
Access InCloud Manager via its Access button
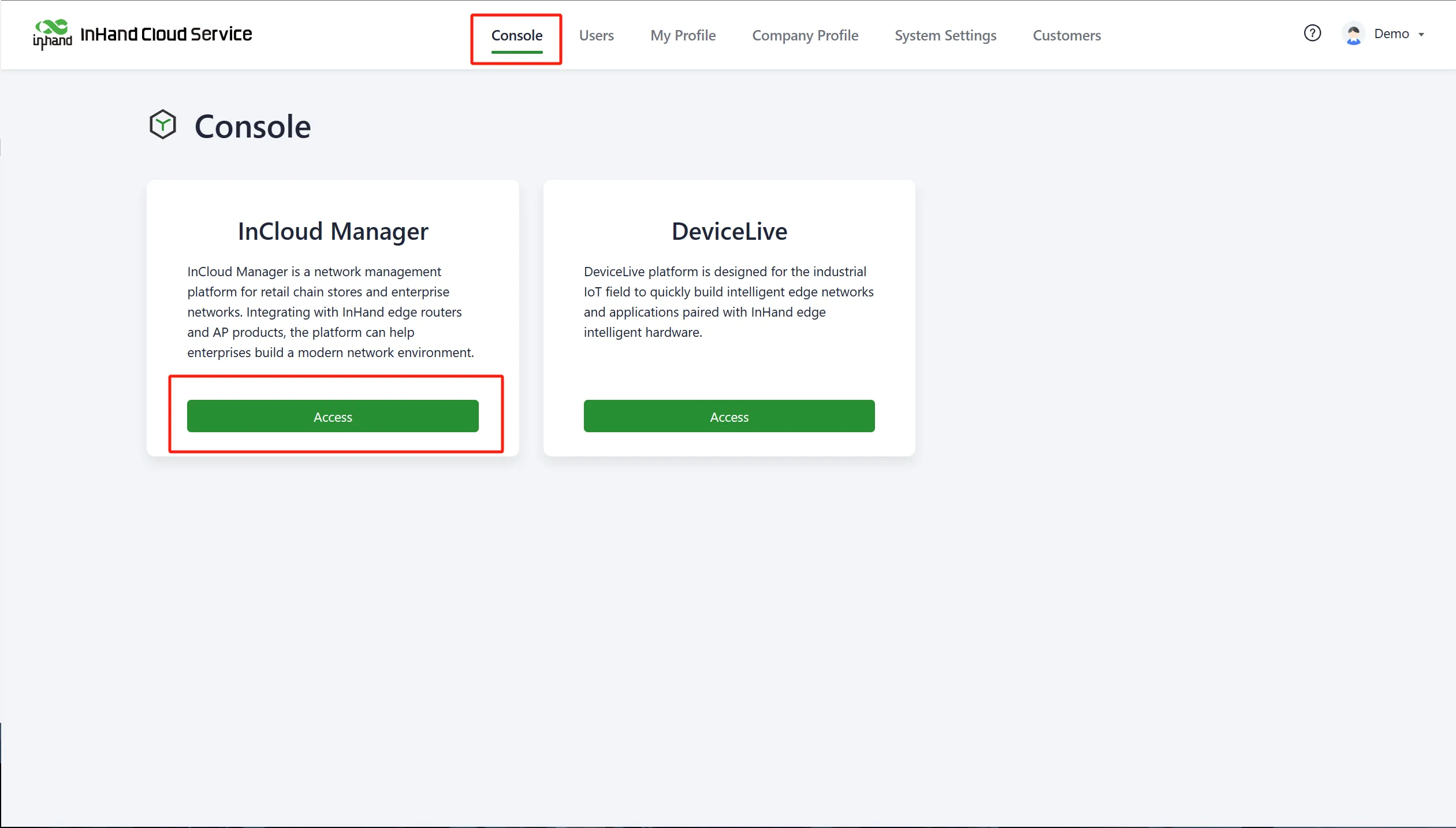[x=333, y=416]
